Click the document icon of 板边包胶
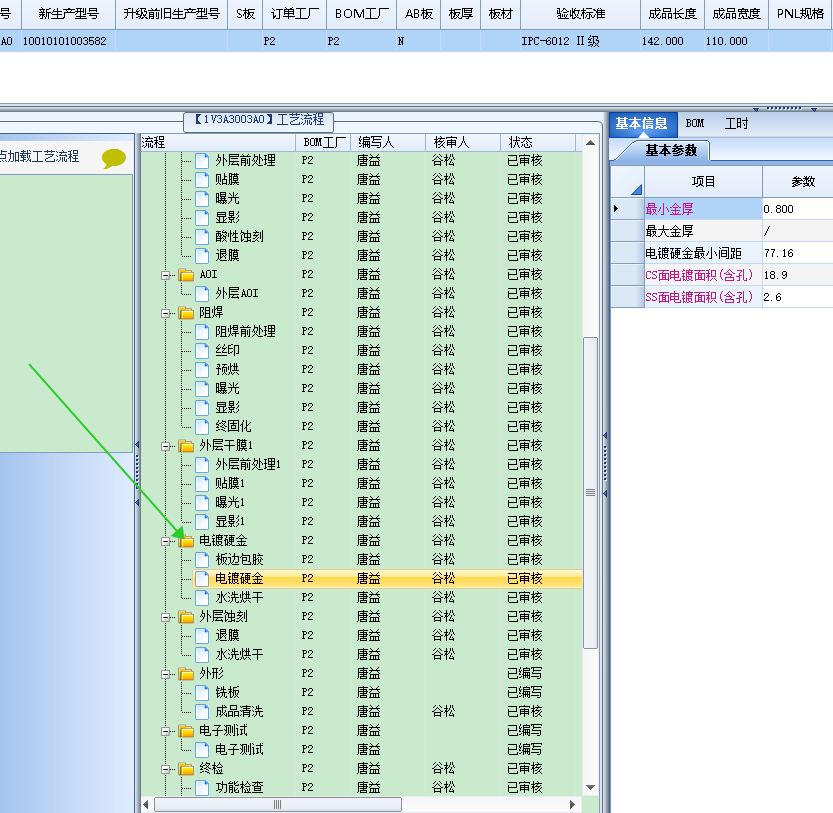 [202, 560]
